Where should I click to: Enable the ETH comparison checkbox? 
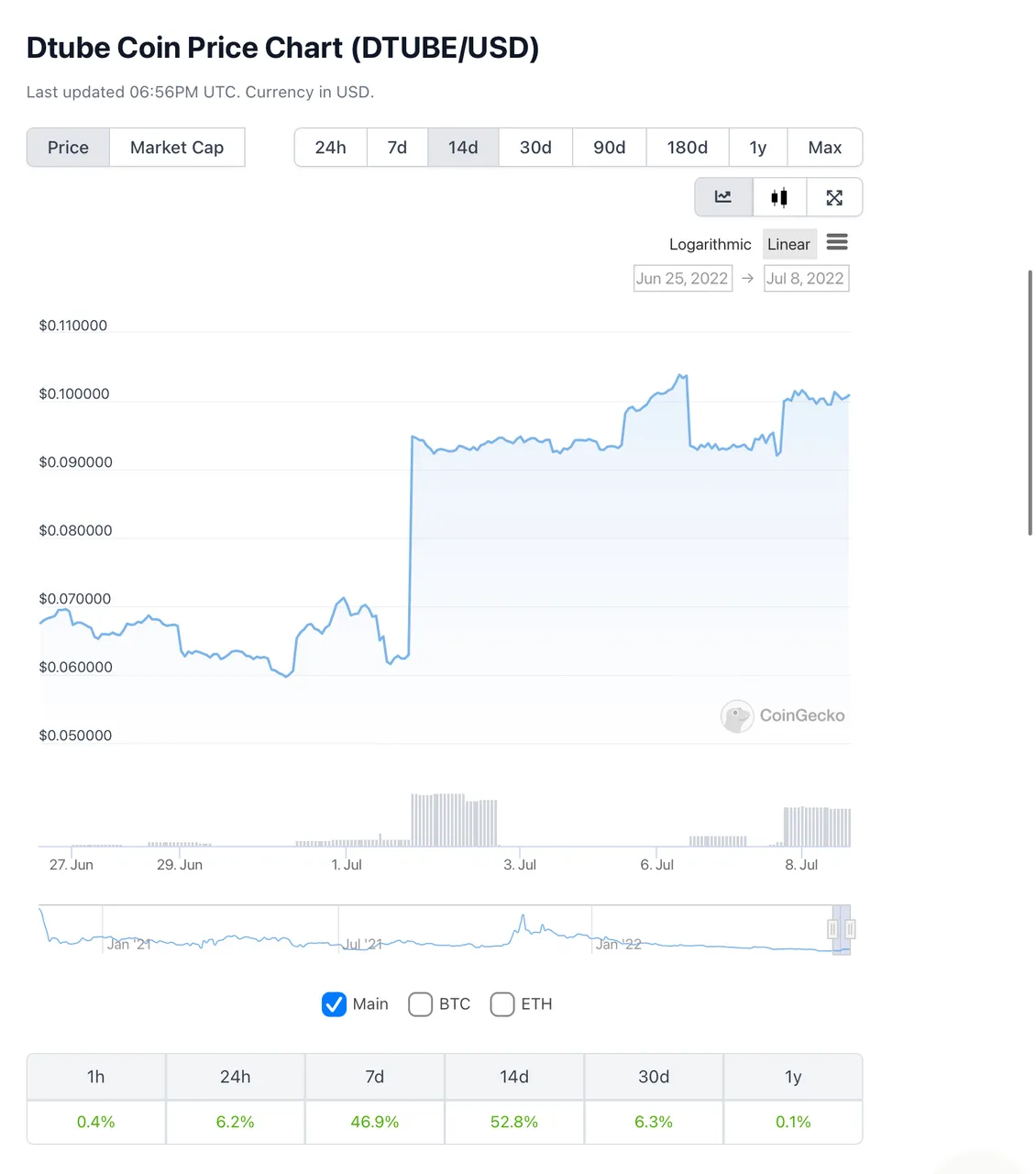pos(502,1004)
